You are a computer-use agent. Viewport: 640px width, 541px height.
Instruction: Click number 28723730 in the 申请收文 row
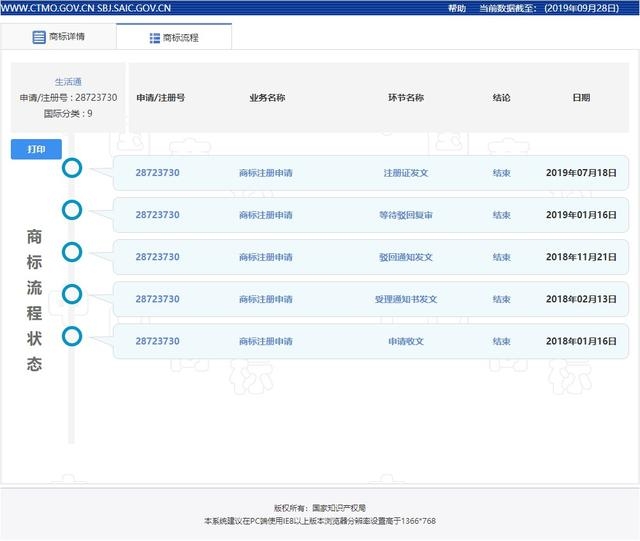158,341
